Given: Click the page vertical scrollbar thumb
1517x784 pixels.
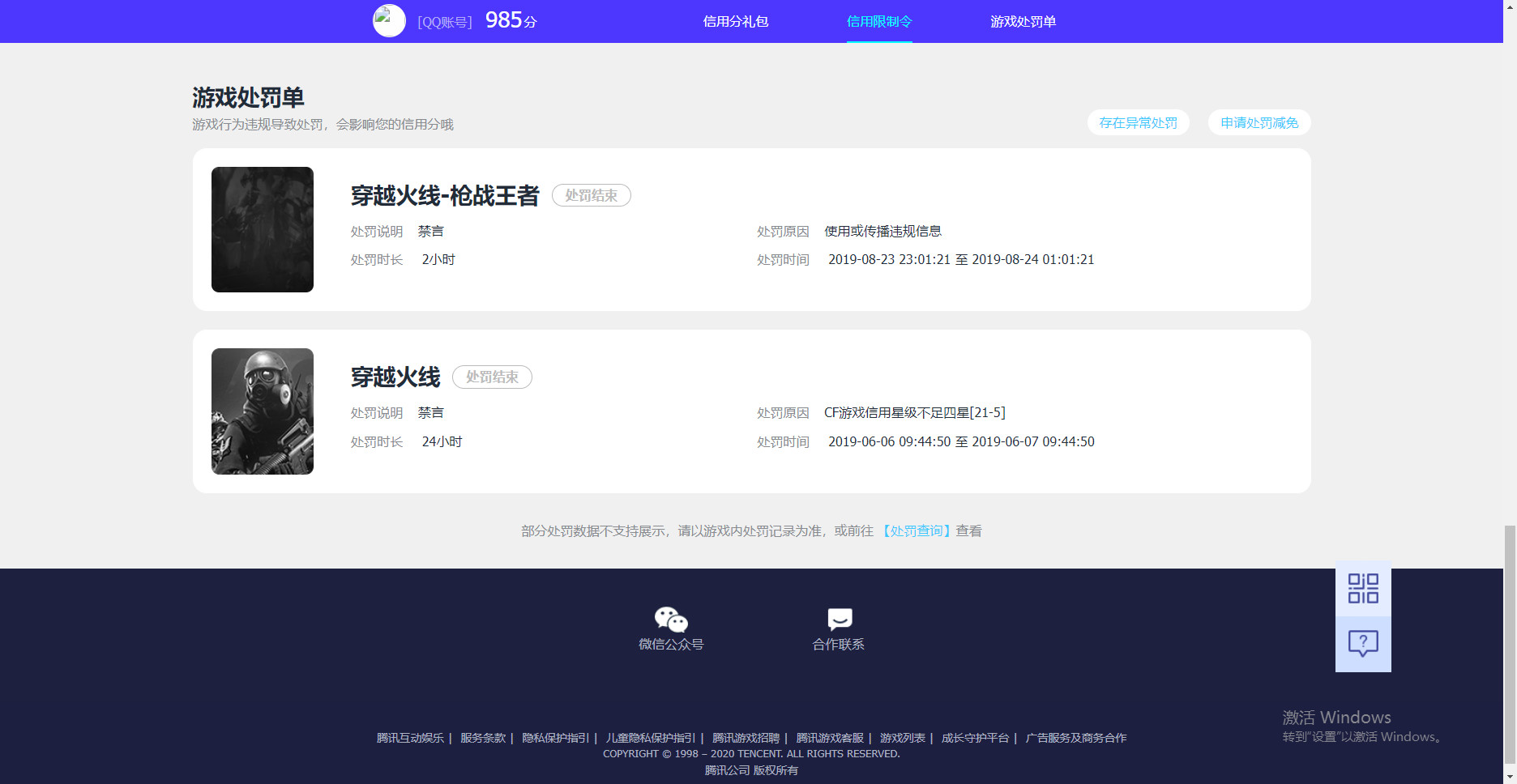Looking at the screenshot, I should tap(1510, 645).
